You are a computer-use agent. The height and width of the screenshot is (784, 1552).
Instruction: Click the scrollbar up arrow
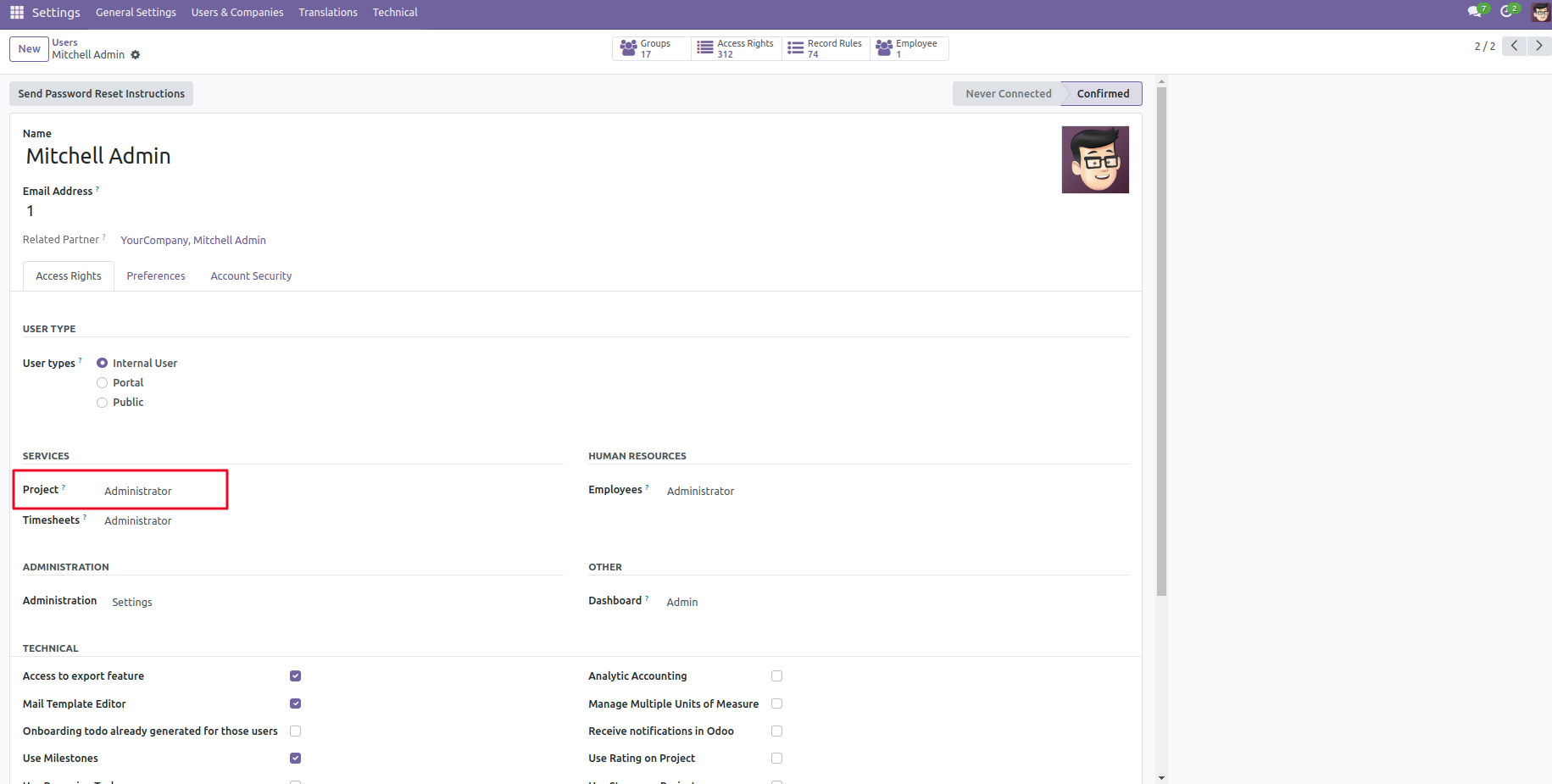1161,82
